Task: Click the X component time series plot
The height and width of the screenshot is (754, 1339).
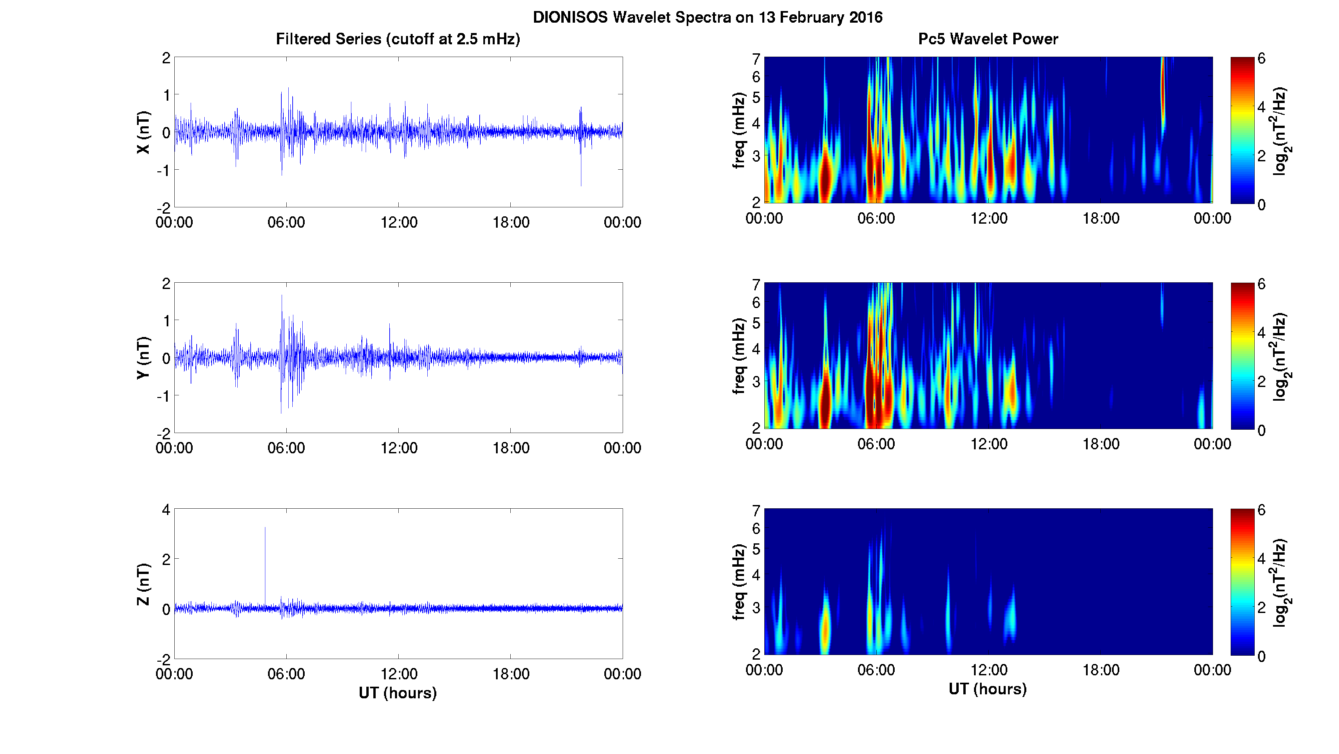Action: coord(398,131)
